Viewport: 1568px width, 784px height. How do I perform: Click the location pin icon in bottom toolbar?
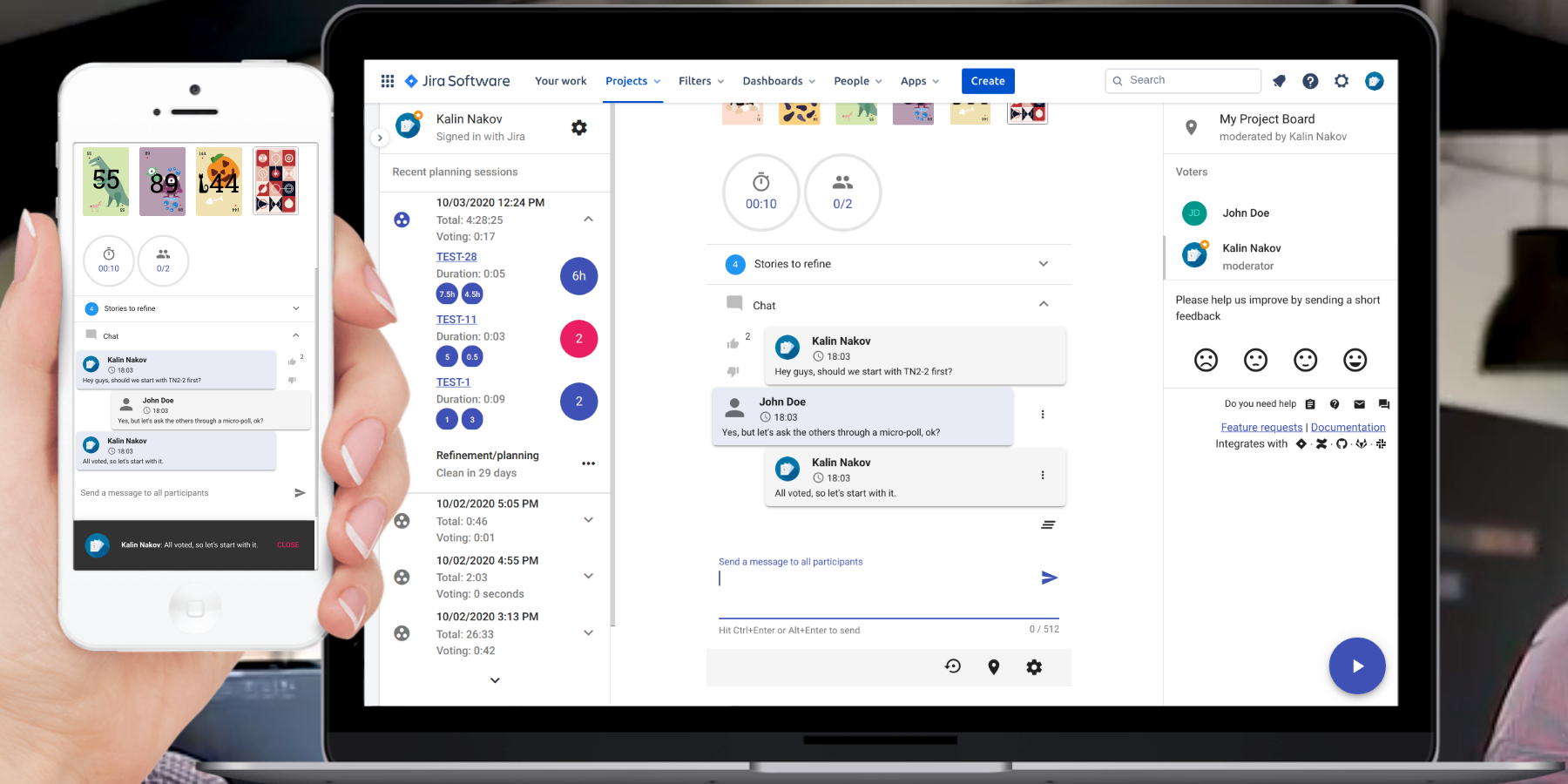click(x=994, y=666)
